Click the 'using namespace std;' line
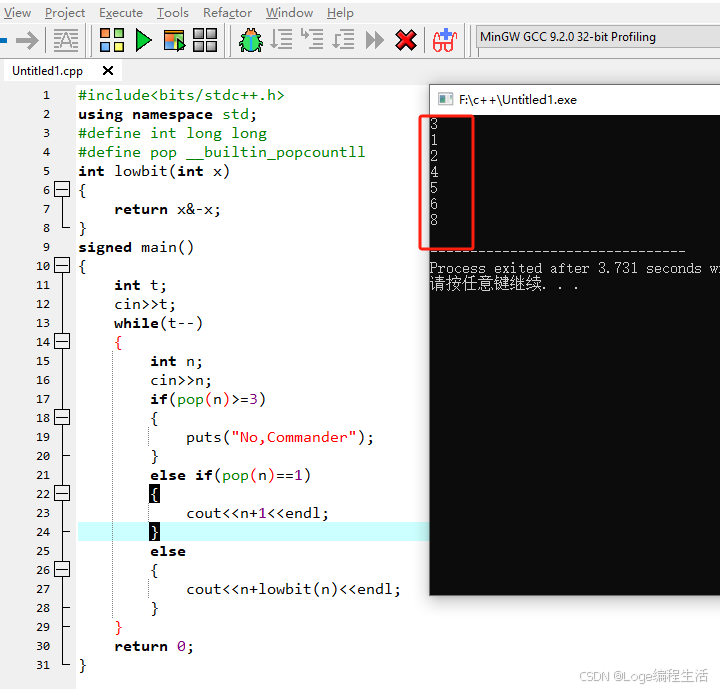The image size is (720, 689). [167, 114]
